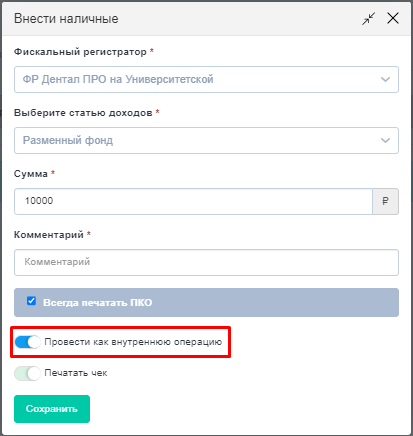Screen dimensions: 413x436
Task: Click the ruble currency icon
Action: [385, 201]
